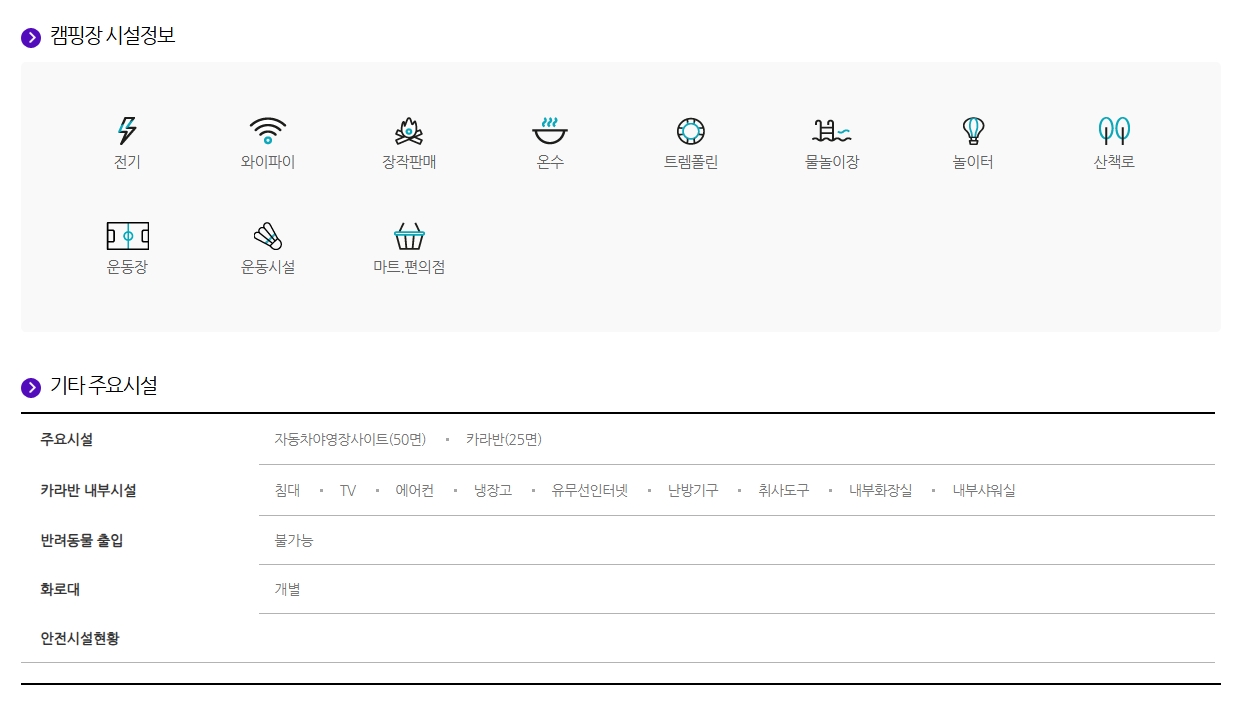The height and width of the screenshot is (707, 1260).
Task: Click the 개별 value text
Action: click(287, 589)
